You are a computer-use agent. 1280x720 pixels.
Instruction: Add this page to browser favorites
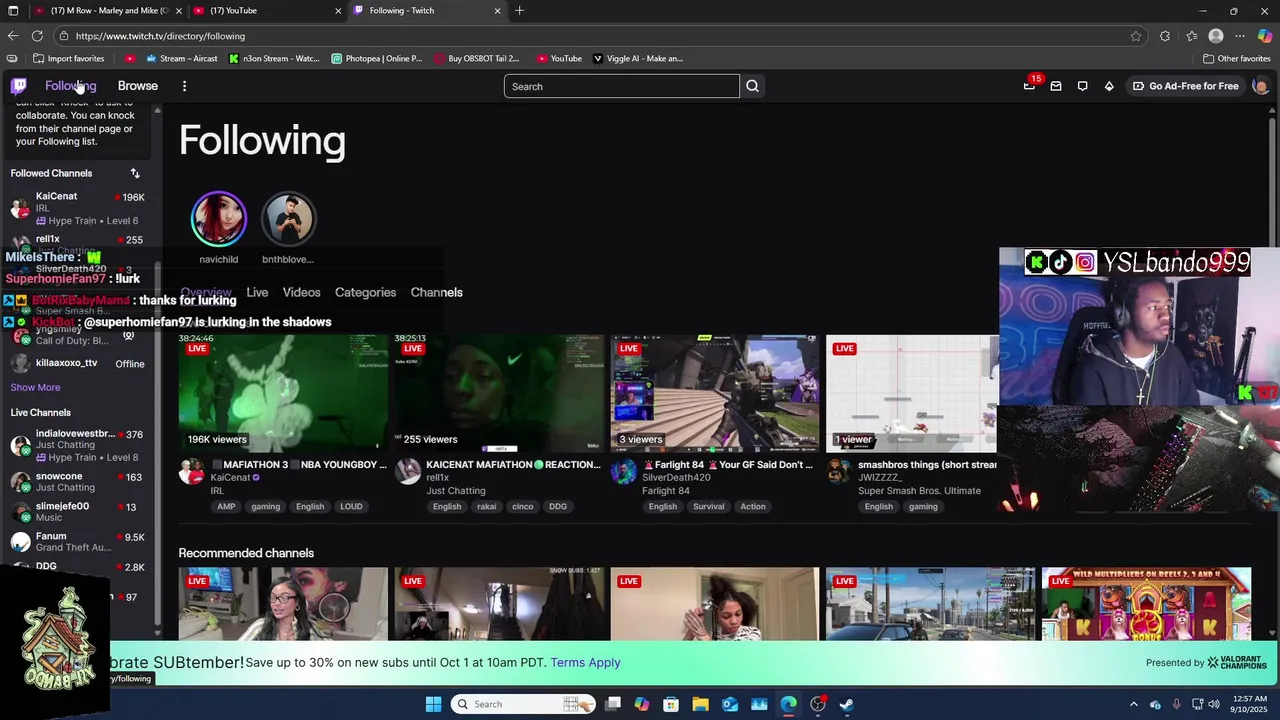1136,36
